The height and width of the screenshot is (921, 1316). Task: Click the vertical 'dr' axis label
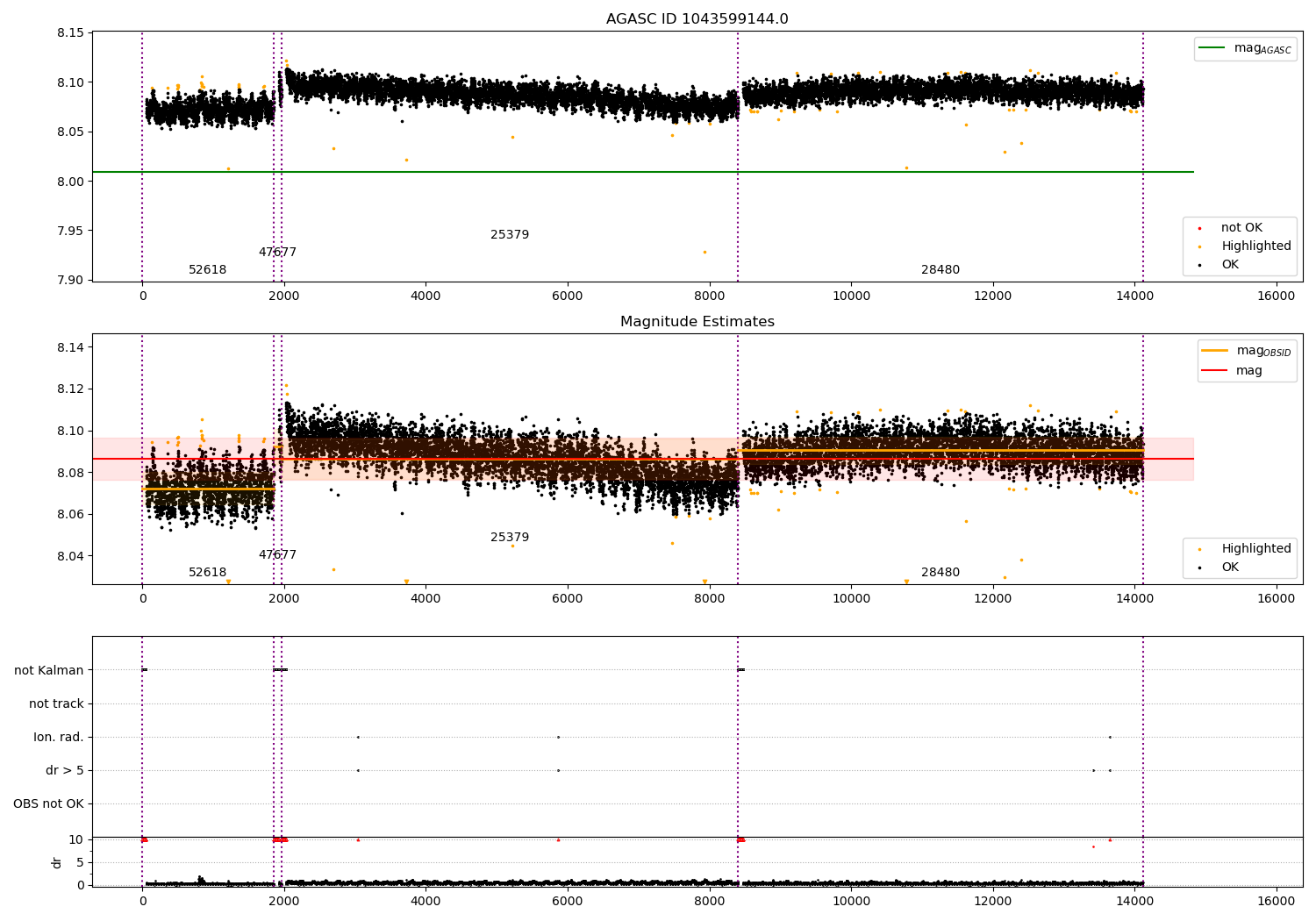(57, 863)
